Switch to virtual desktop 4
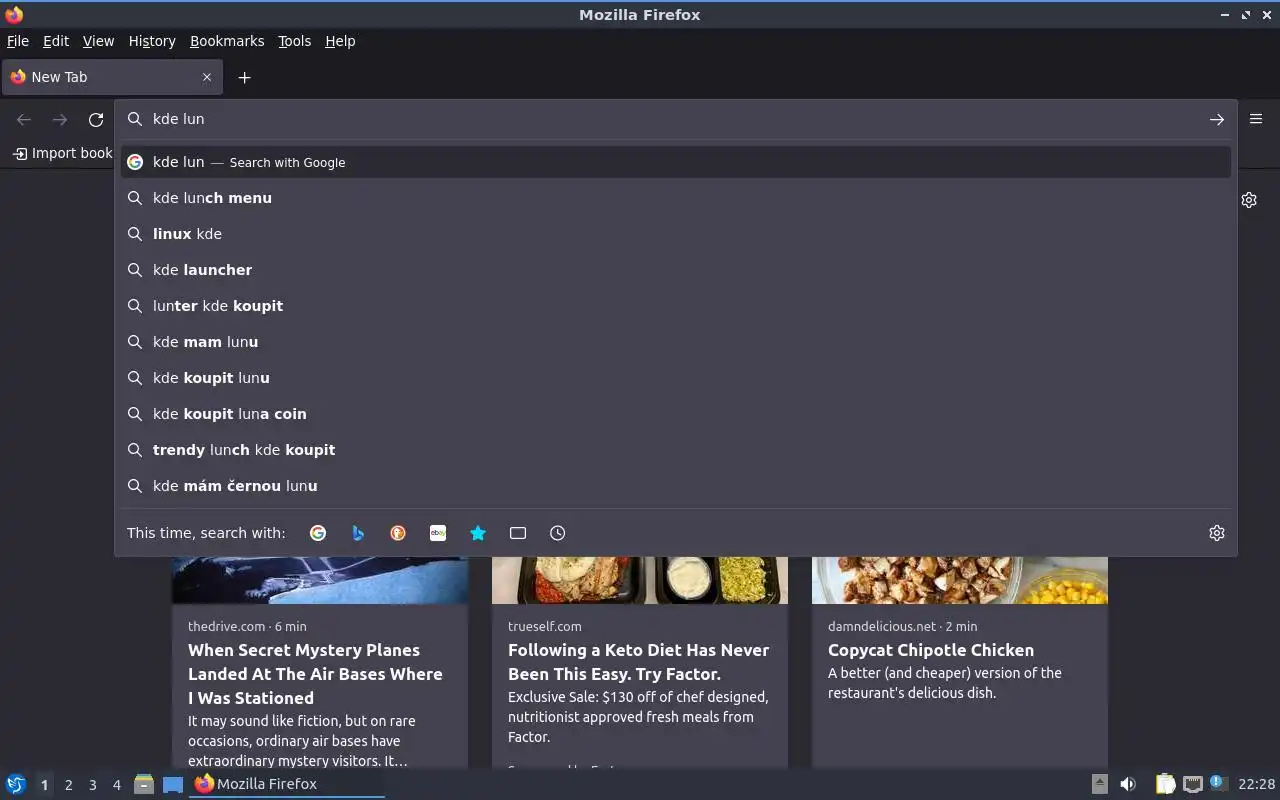Image resolution: width=1280 pixels, height=800 pixels. click(117, 785)
